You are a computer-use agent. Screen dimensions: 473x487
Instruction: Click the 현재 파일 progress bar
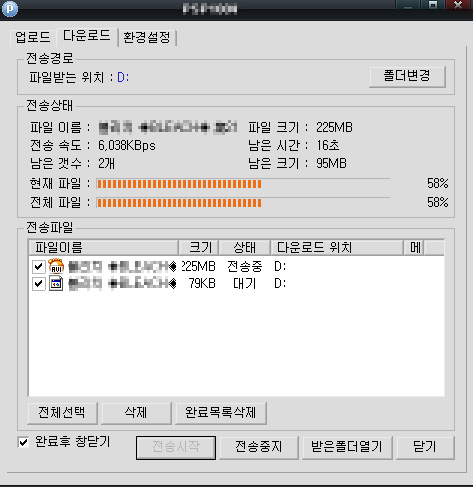coord(243,184)
